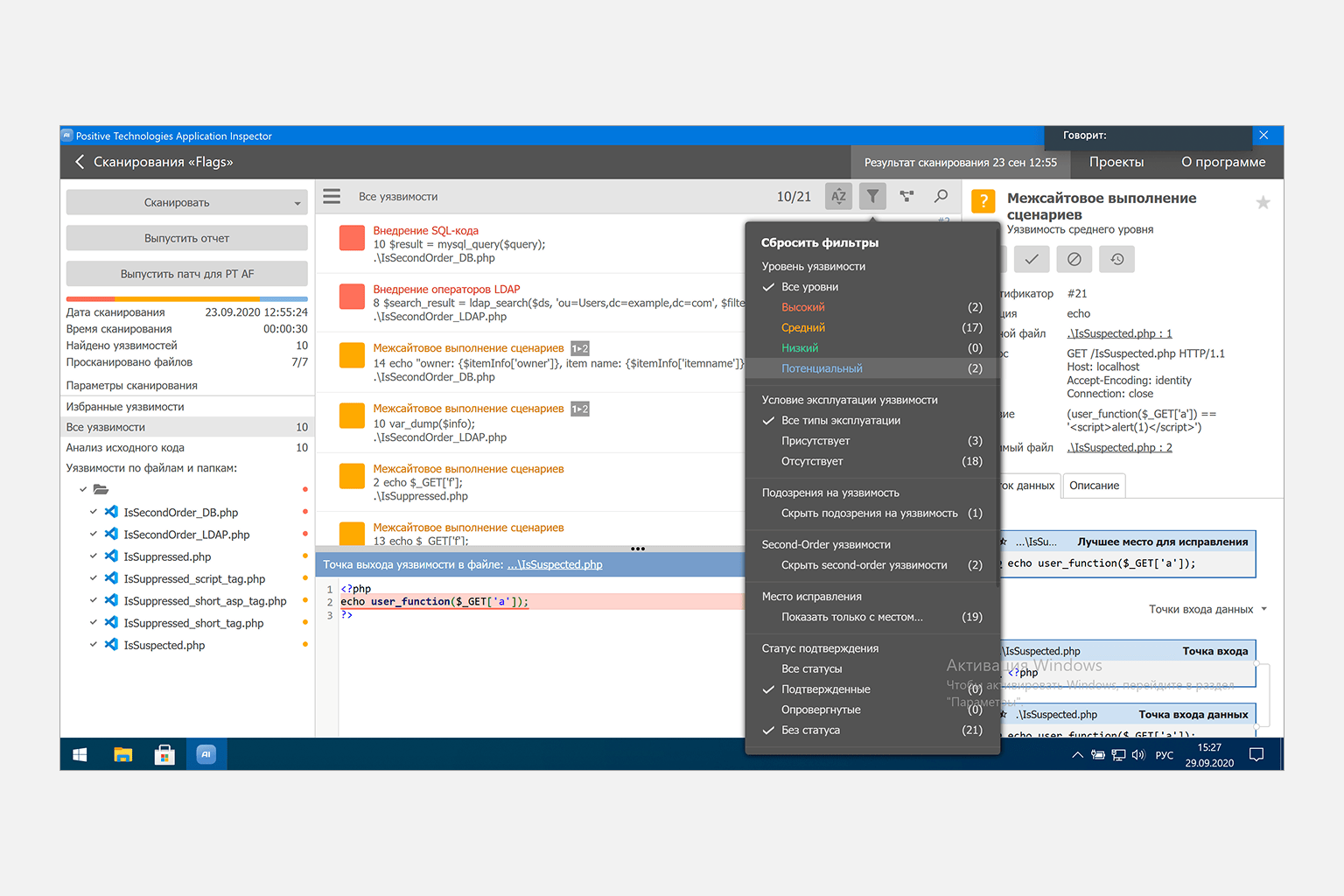Toggle the Подтвержденные status filter
The height and width of the screenshot is (896, 1344).
(x=825, y=689)
